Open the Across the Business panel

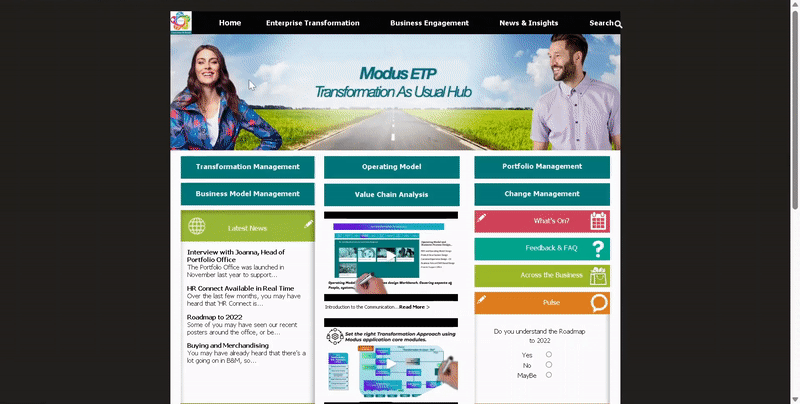point(542,275)
